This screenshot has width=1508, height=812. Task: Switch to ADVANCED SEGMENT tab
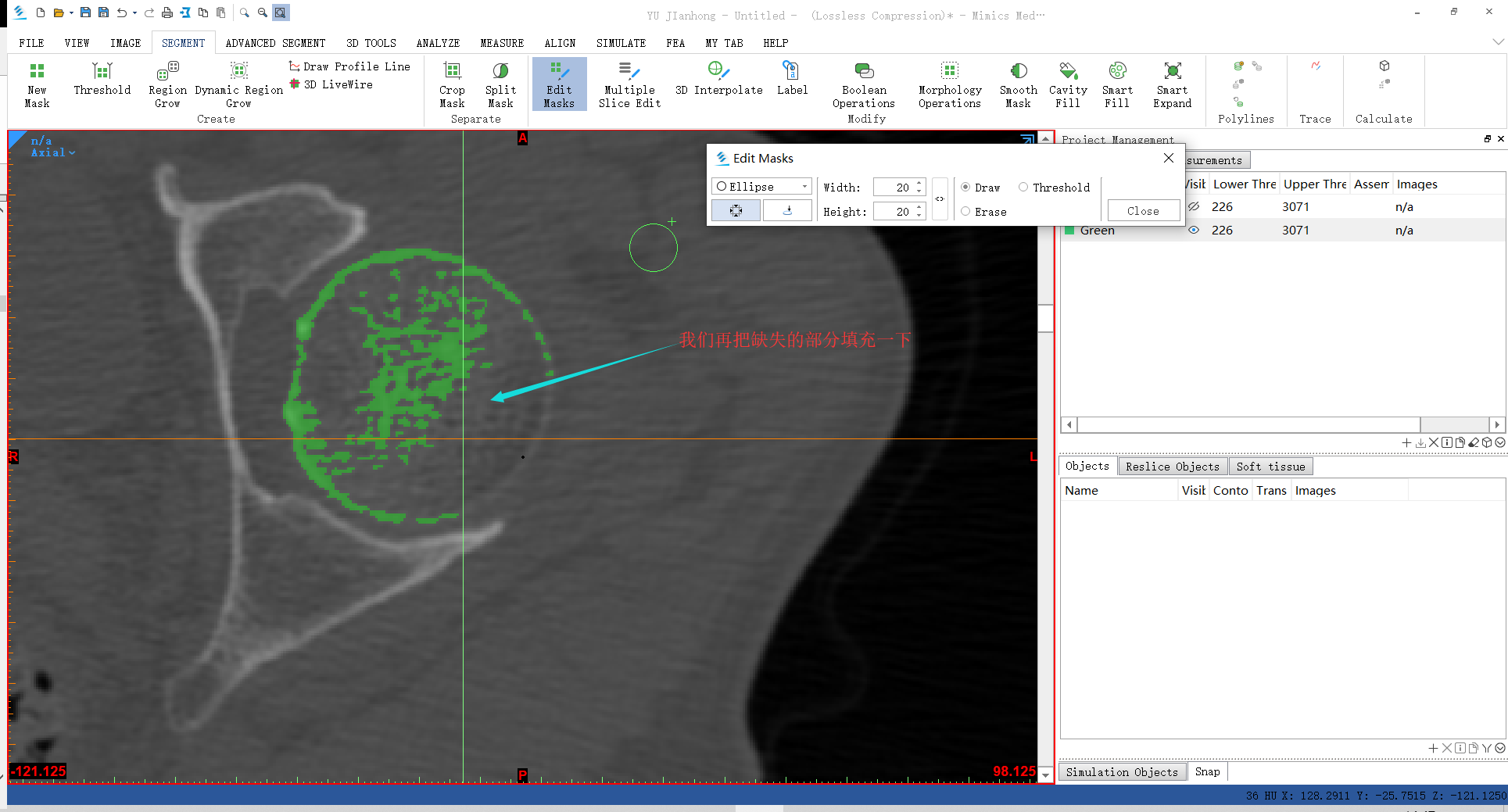pyautogui.click(x=275, y=43)
